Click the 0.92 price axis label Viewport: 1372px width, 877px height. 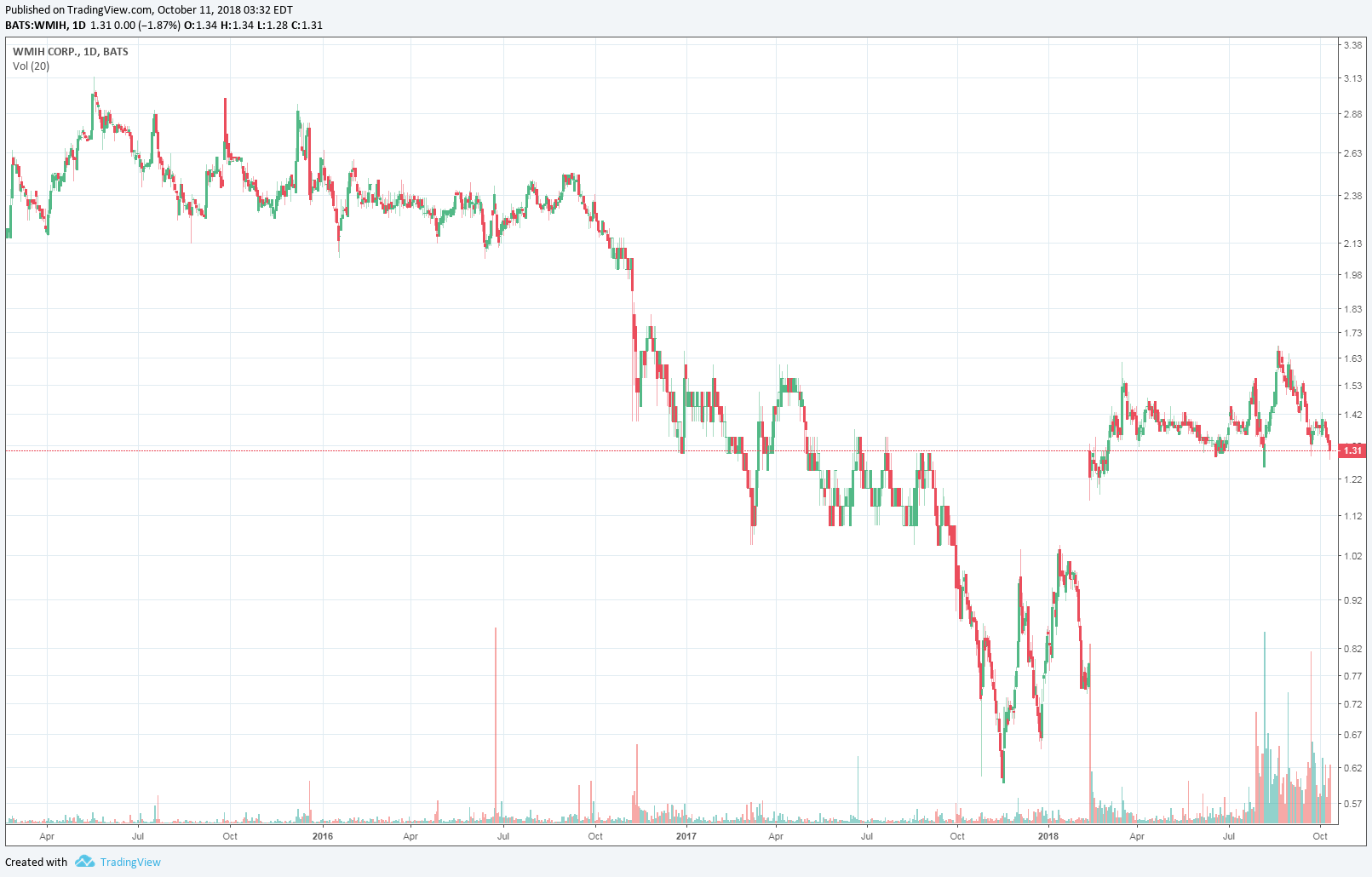pyautogui.click(x=1352, y=600)
